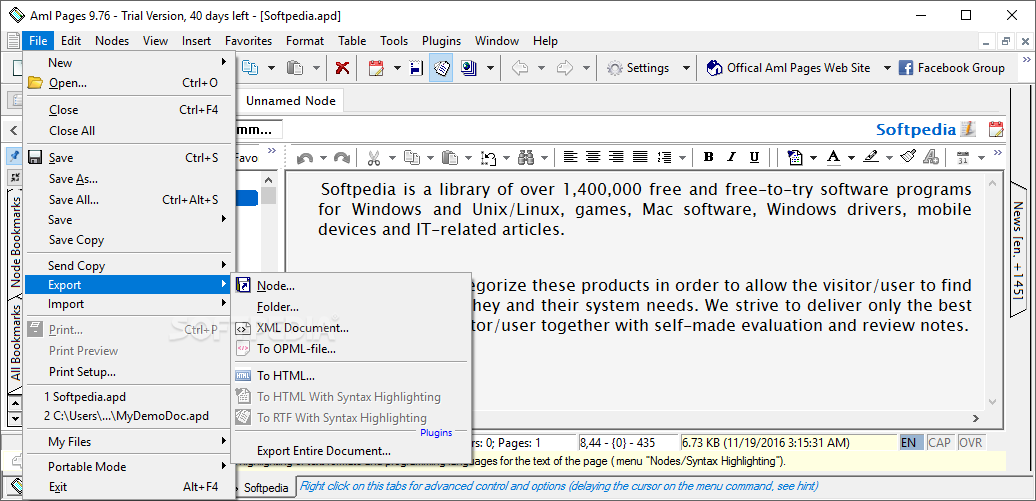Click the red X delete icon in the main toolbar
Screen dimensions: 1036x501
(342, 68)
